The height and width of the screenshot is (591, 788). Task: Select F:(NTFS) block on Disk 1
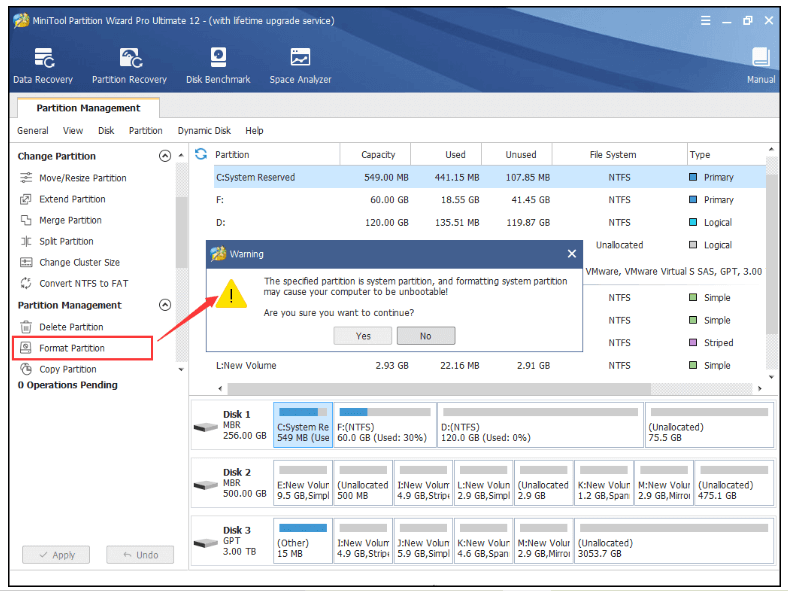click(x=385, y=425)
